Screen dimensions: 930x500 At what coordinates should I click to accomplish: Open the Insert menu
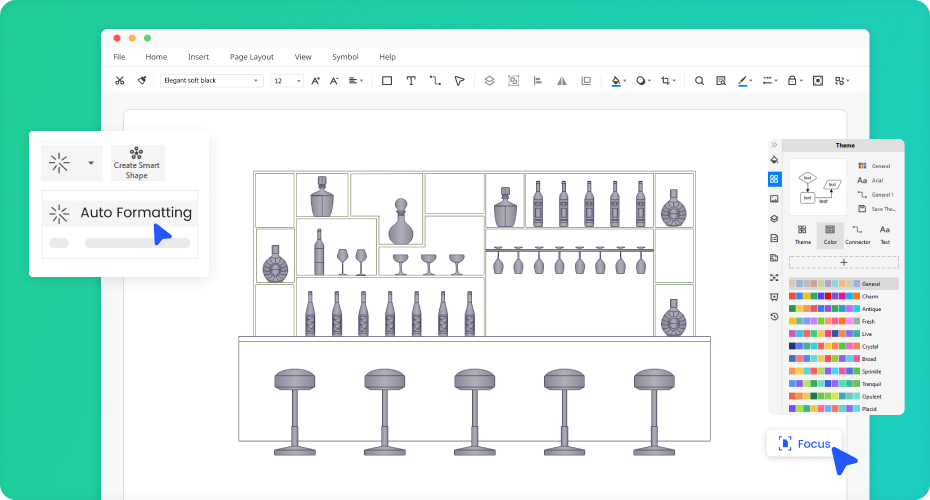pyautogui.click(x=198, y=57)
